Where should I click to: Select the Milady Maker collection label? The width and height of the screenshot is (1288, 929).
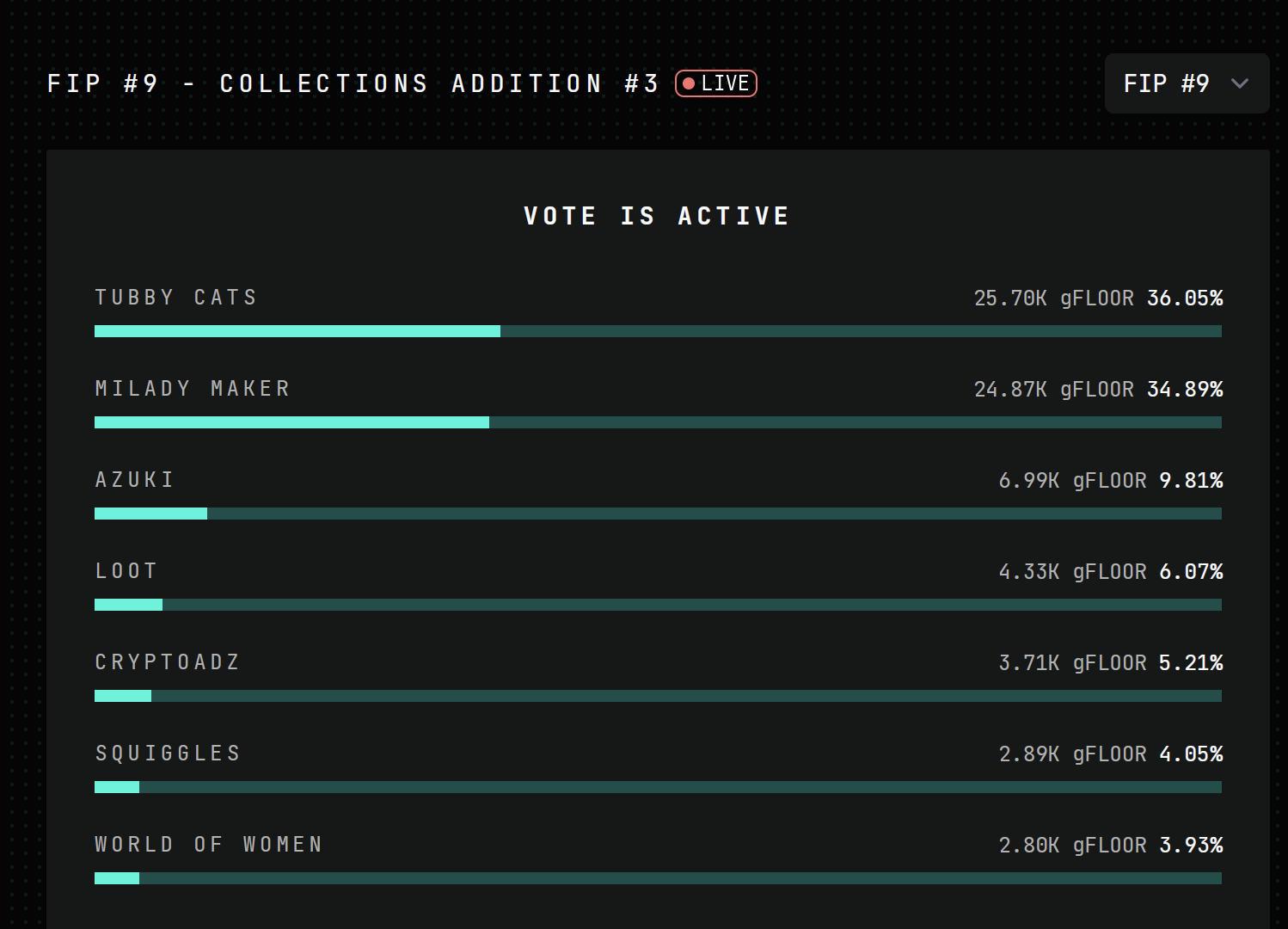[x=193, y=389]
